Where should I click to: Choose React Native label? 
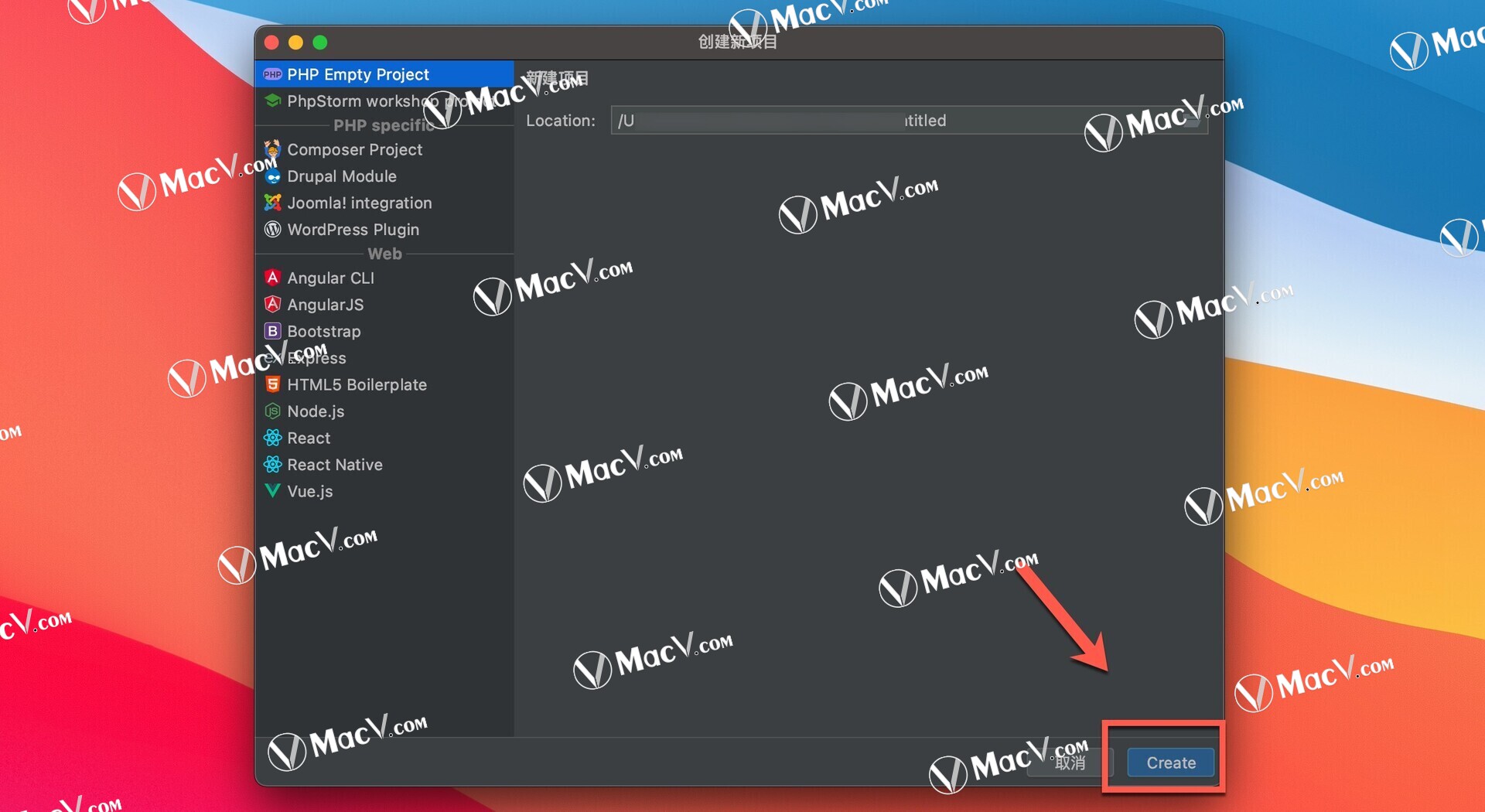tap(335, 465)
